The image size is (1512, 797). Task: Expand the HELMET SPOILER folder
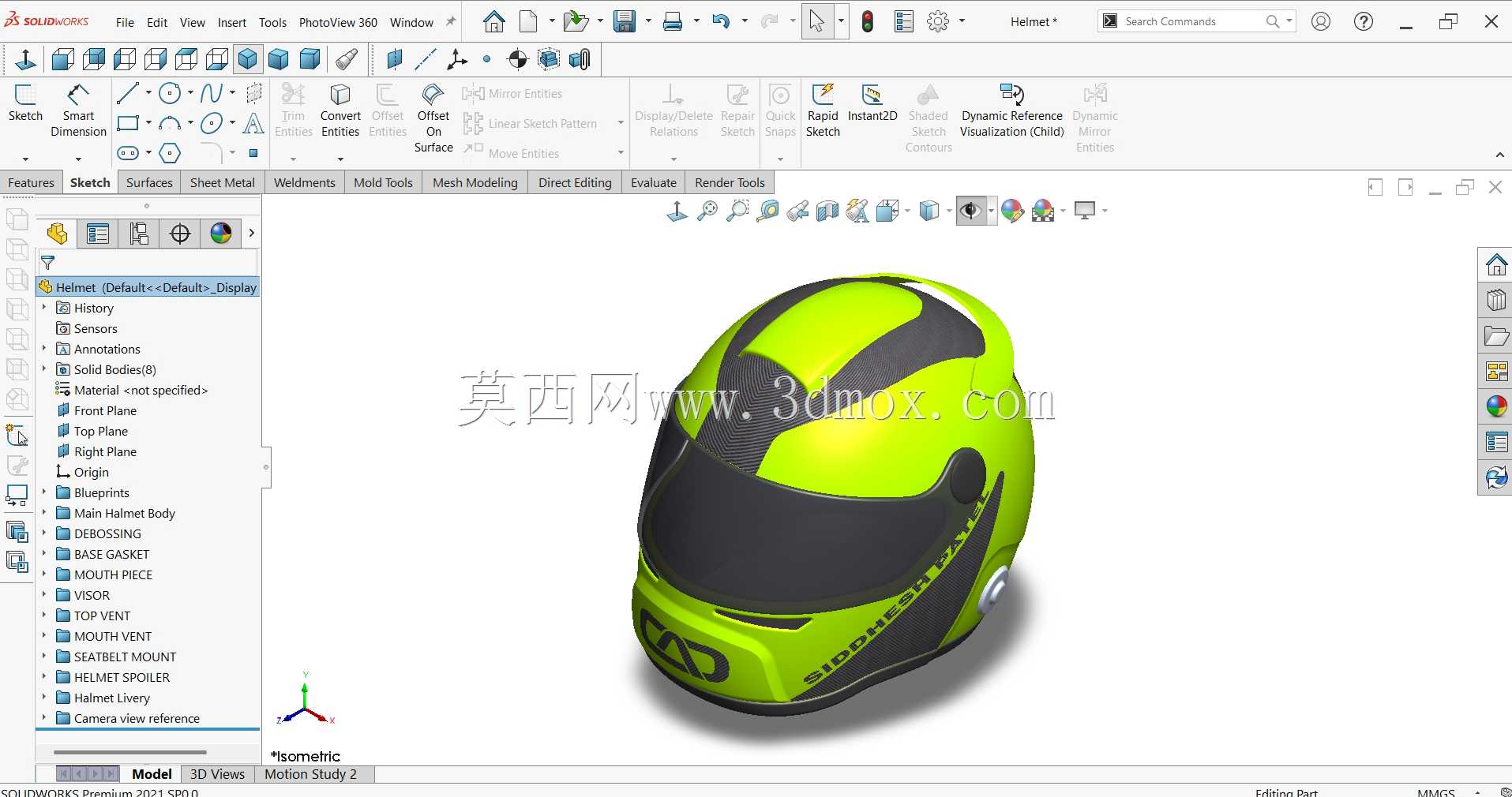(x=44, y=677)
